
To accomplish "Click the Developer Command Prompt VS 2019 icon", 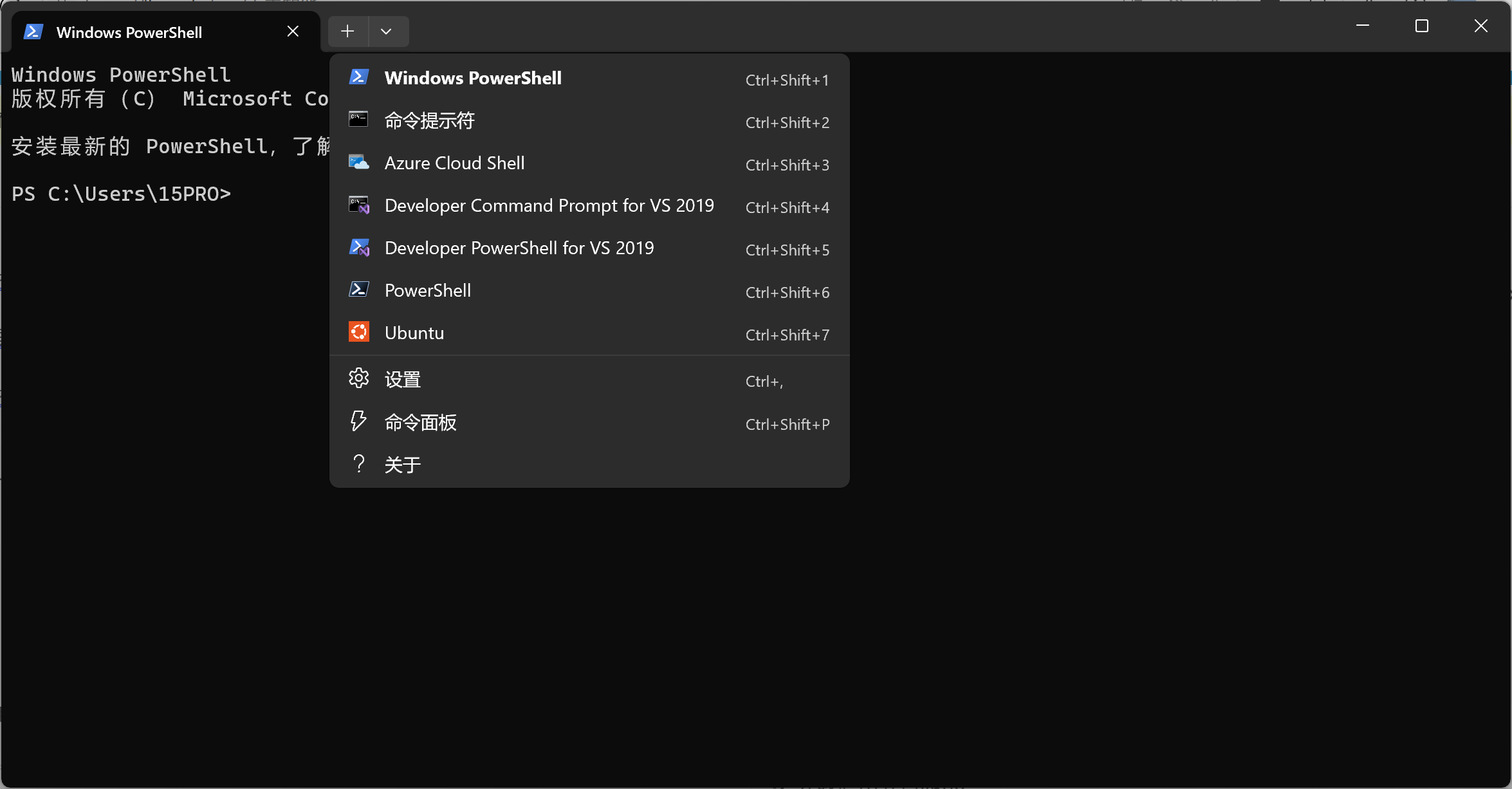I will coord(358,205).
